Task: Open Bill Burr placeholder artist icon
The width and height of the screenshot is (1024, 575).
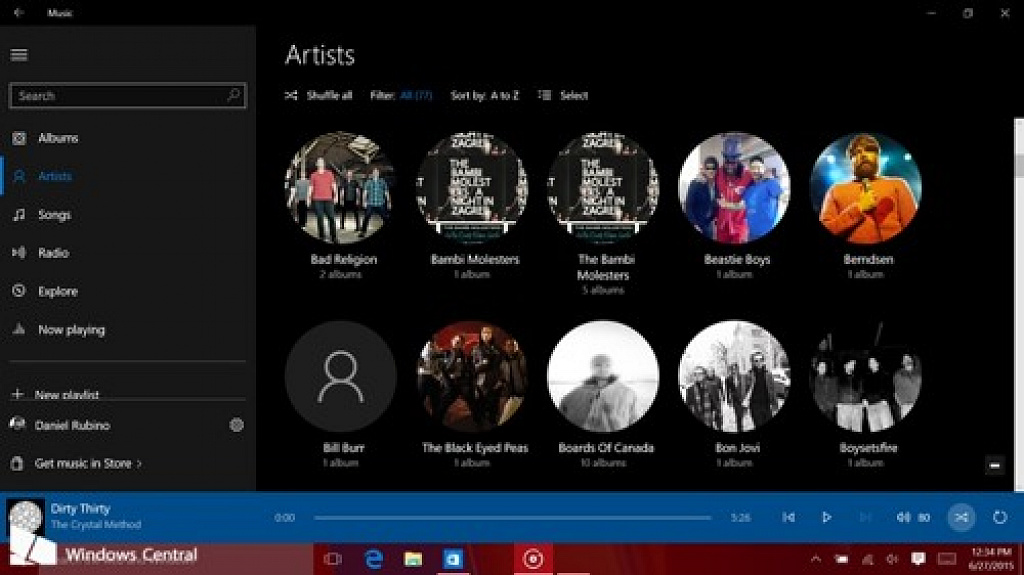Action: [x=340, y=376]
